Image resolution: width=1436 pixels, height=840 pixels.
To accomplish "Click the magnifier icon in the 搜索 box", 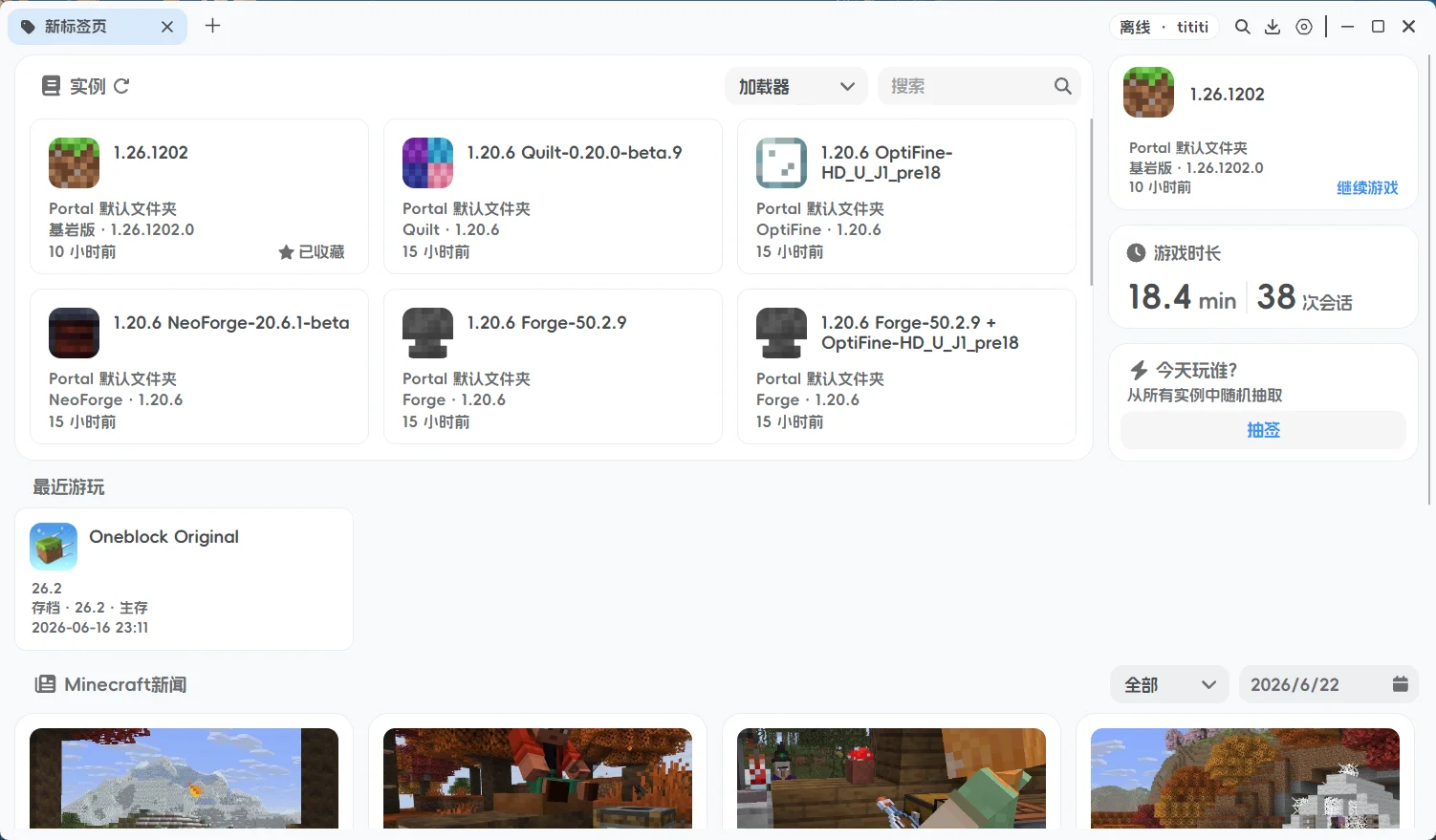I will tap(1062, 86).
